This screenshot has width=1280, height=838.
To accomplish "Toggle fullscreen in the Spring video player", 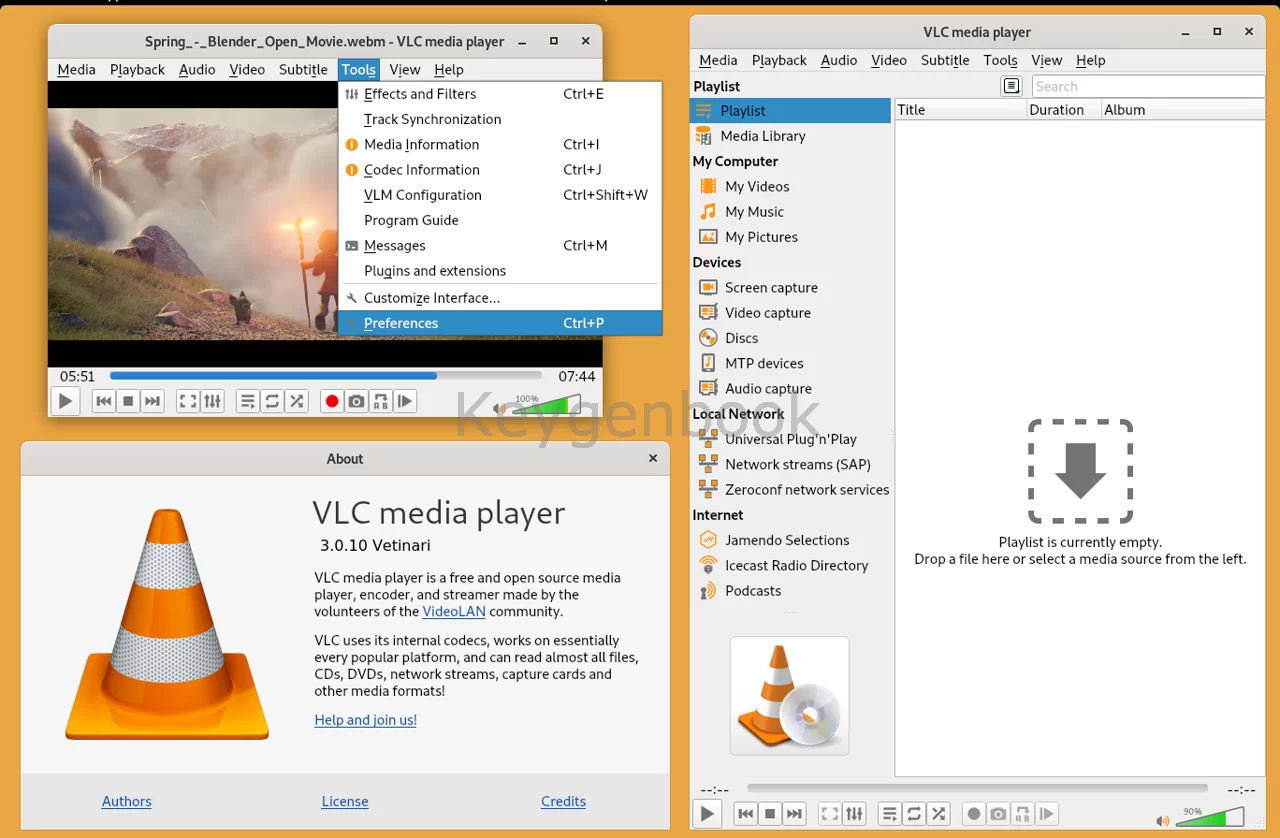I will [x=188, y=401].
